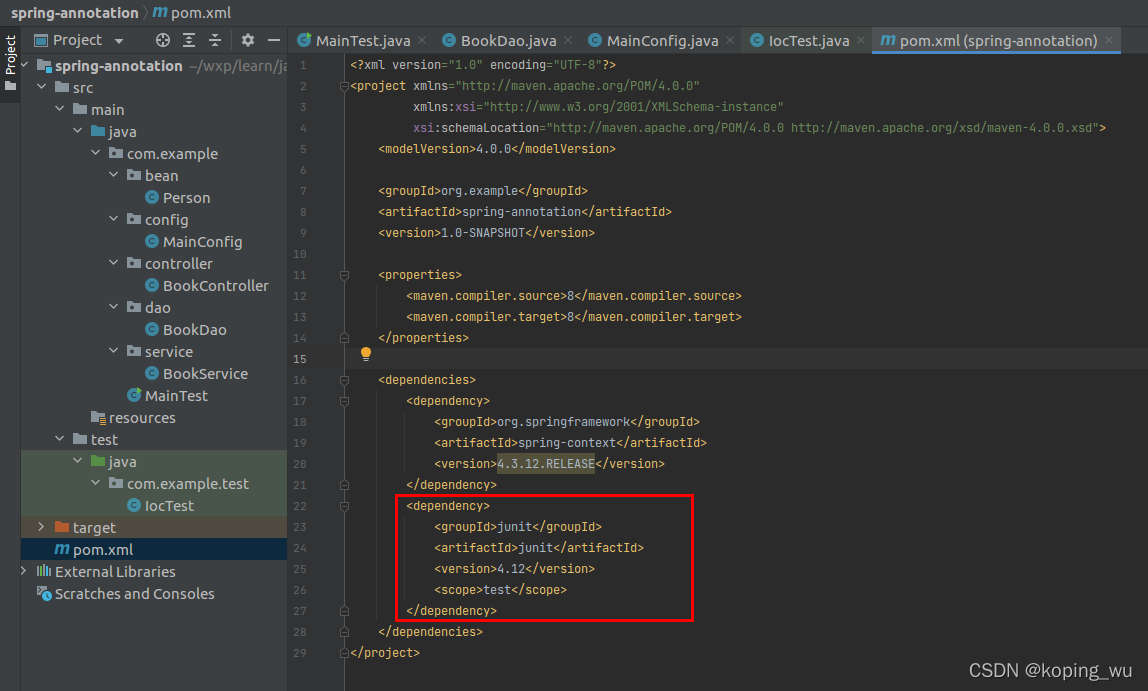Click line number 15 in the gutter

(300, 359)
